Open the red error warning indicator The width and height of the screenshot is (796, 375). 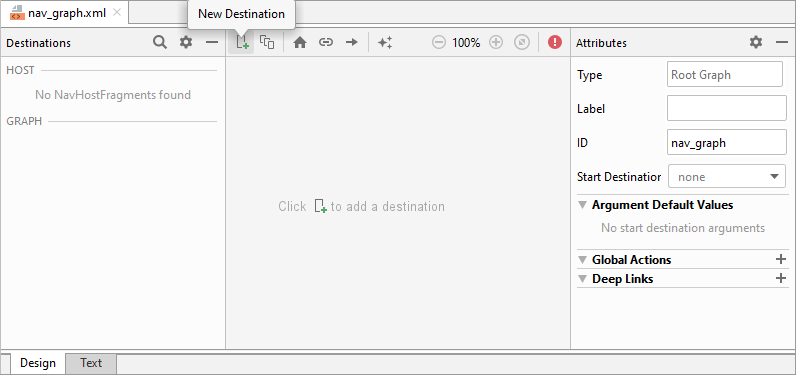coord(555,42)
